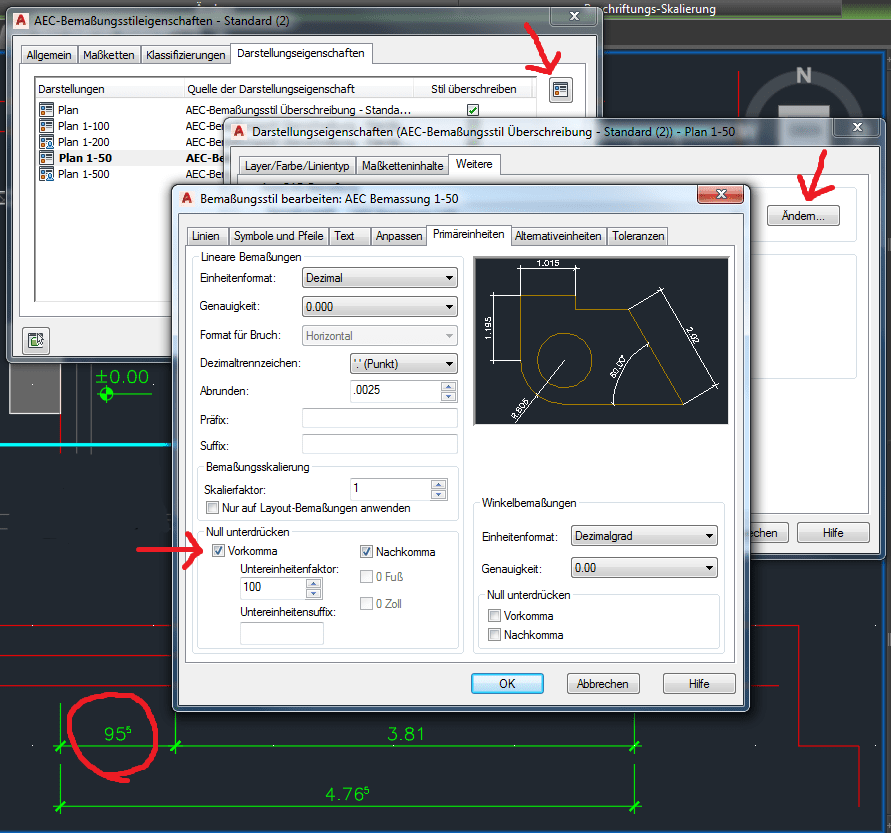The image size is (891, 833).
Task: Click the Untereinheitensuffix input field
Action: 282,633
